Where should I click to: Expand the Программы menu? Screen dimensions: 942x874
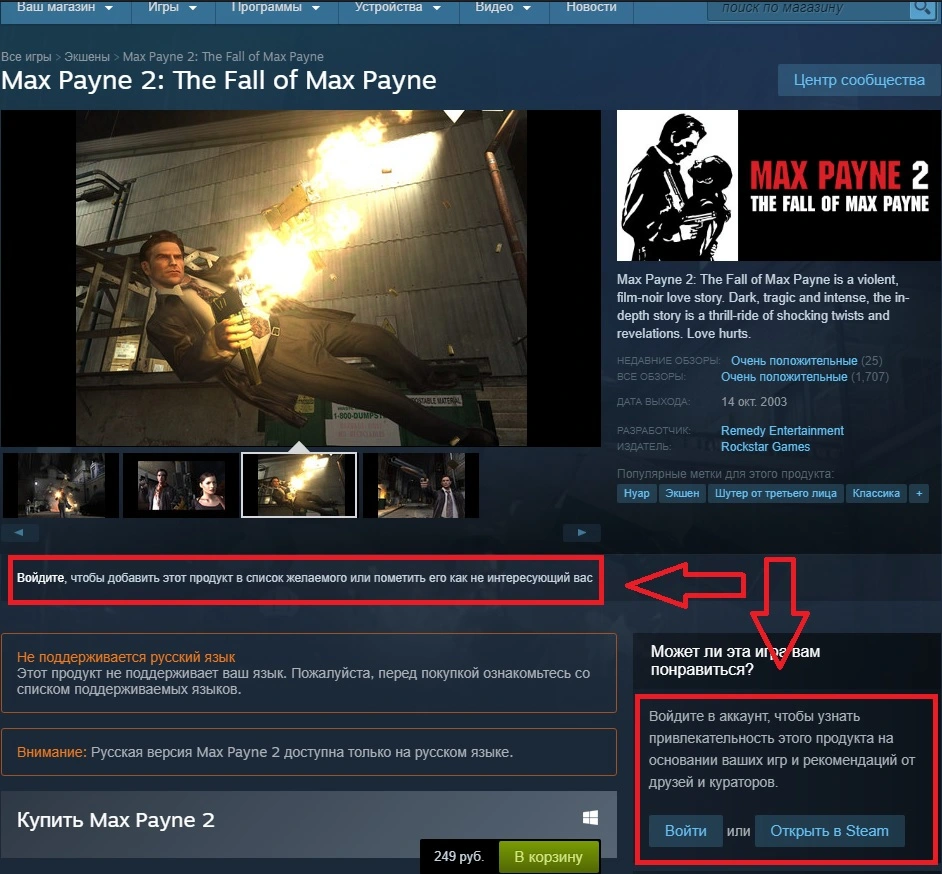(x=276, y=8)
